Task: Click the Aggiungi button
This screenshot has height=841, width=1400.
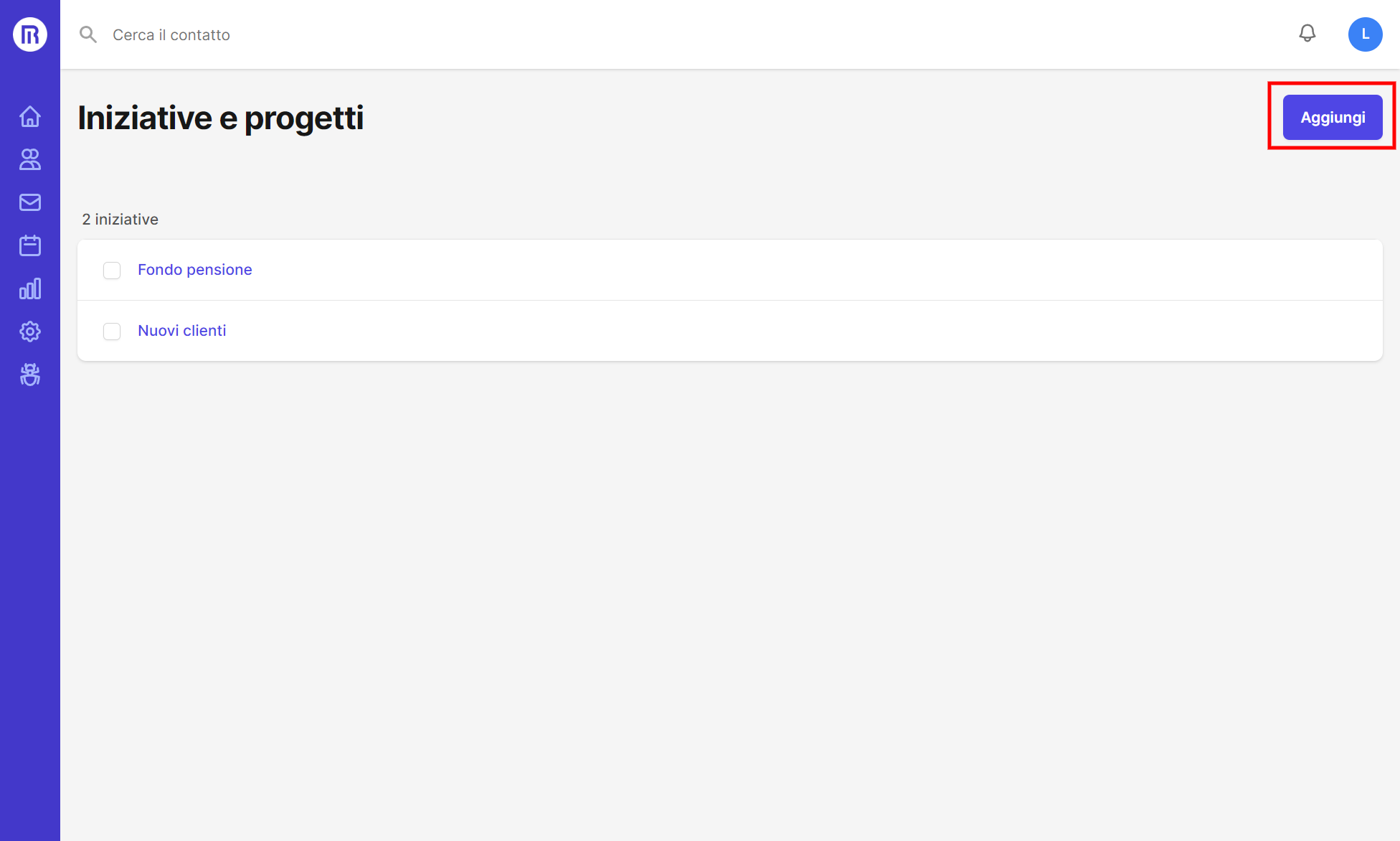Action: 1332,117
